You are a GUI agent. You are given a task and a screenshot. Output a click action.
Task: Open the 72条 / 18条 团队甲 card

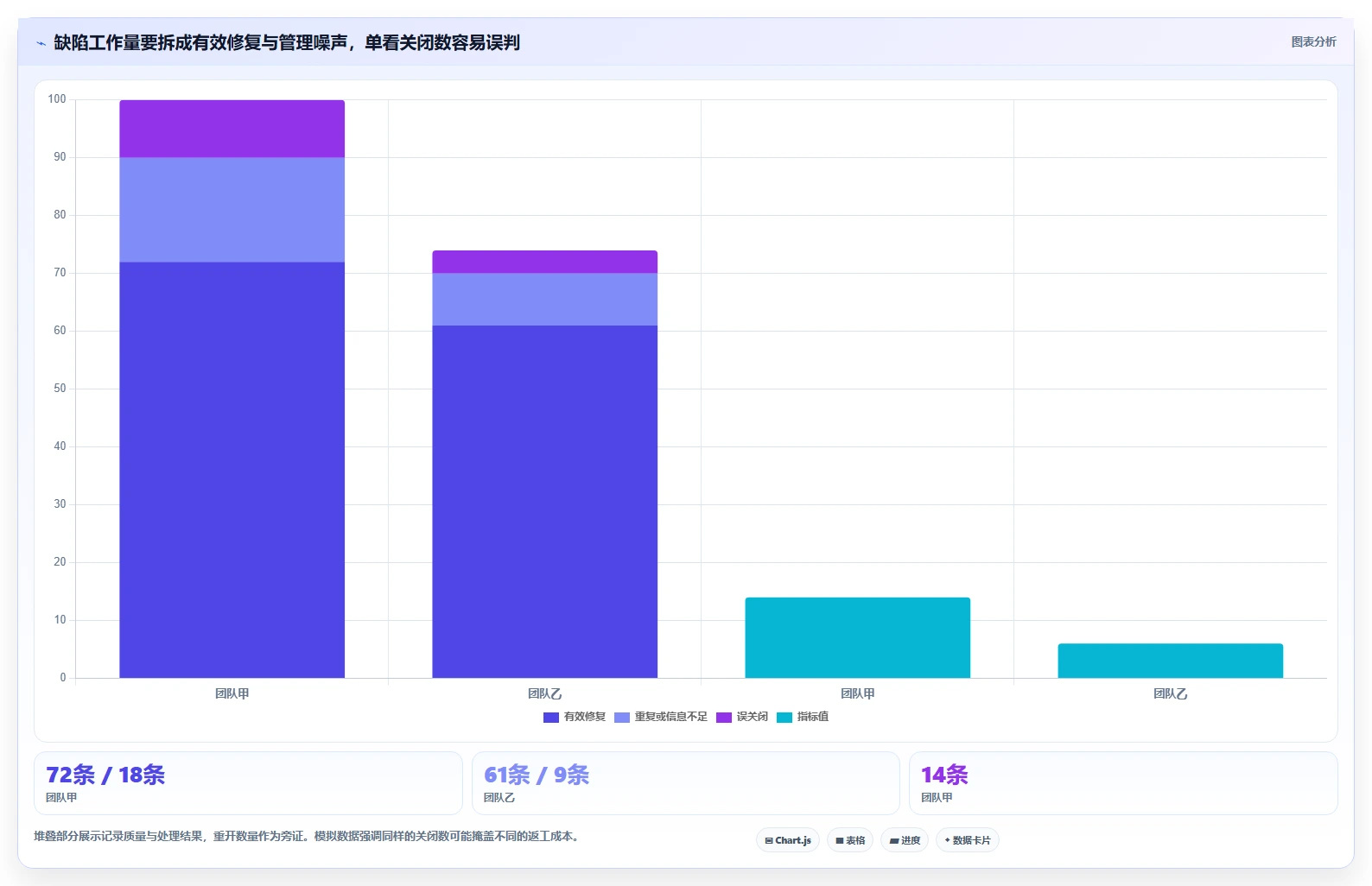[248, 783]
